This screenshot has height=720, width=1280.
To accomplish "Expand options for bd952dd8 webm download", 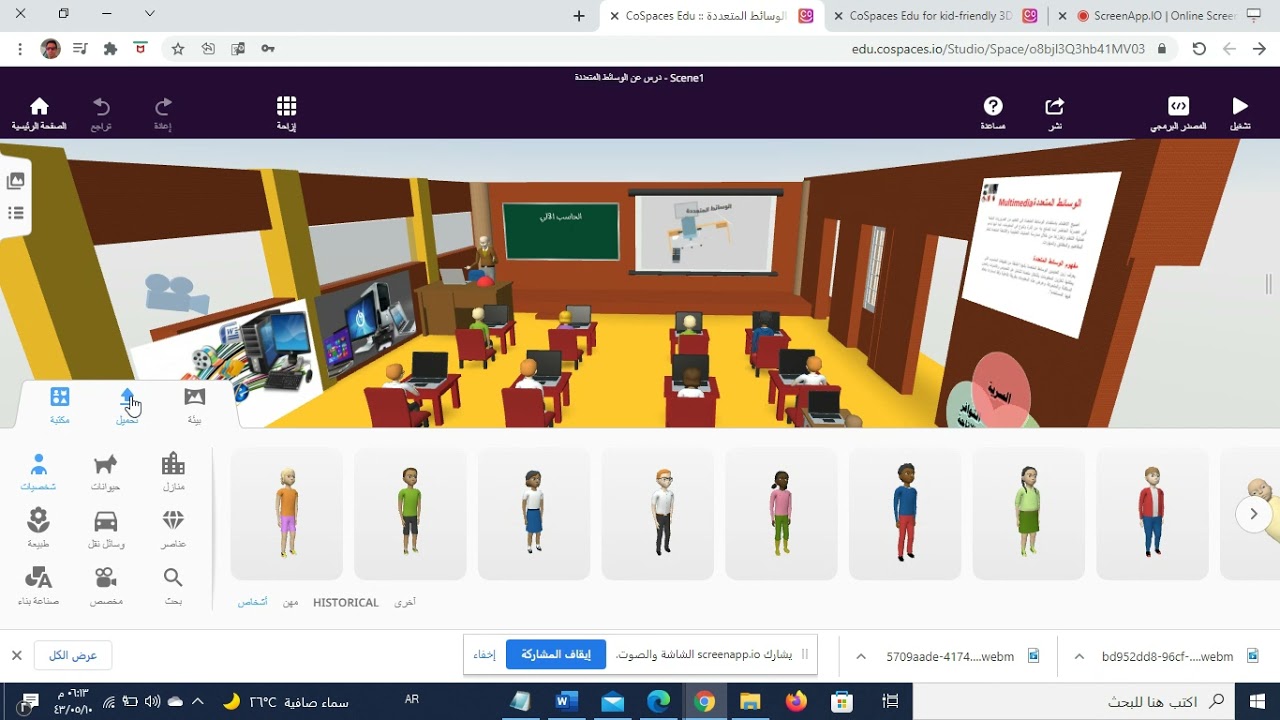I will point(1079,656).
